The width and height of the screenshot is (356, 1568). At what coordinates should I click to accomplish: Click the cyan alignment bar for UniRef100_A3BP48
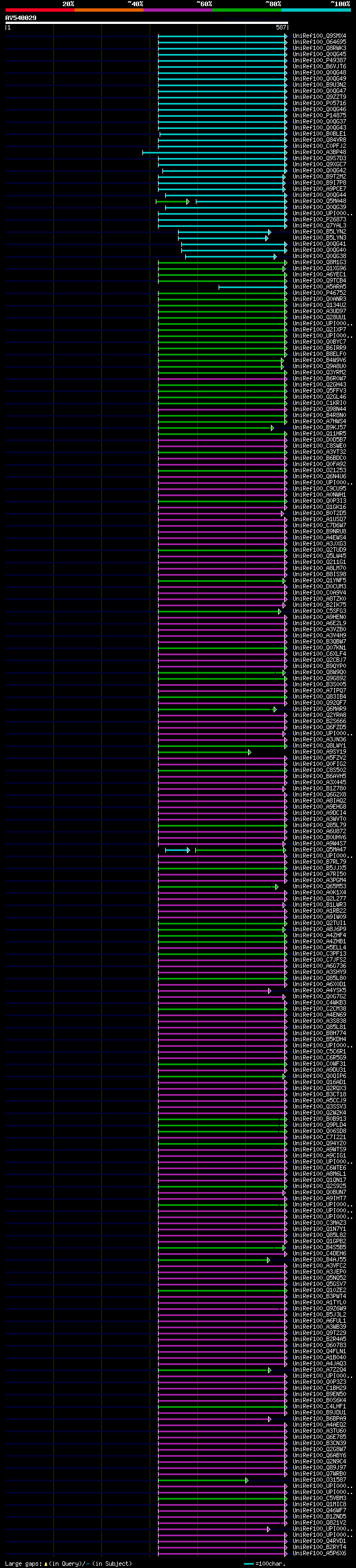point(215,152)
